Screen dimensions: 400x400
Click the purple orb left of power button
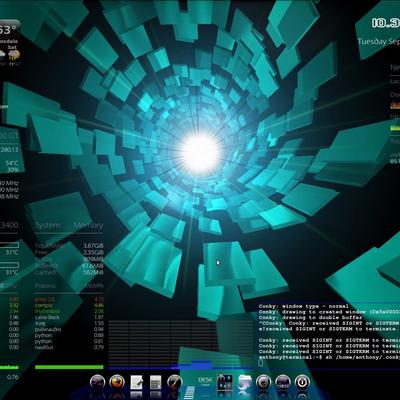(283, 382)
